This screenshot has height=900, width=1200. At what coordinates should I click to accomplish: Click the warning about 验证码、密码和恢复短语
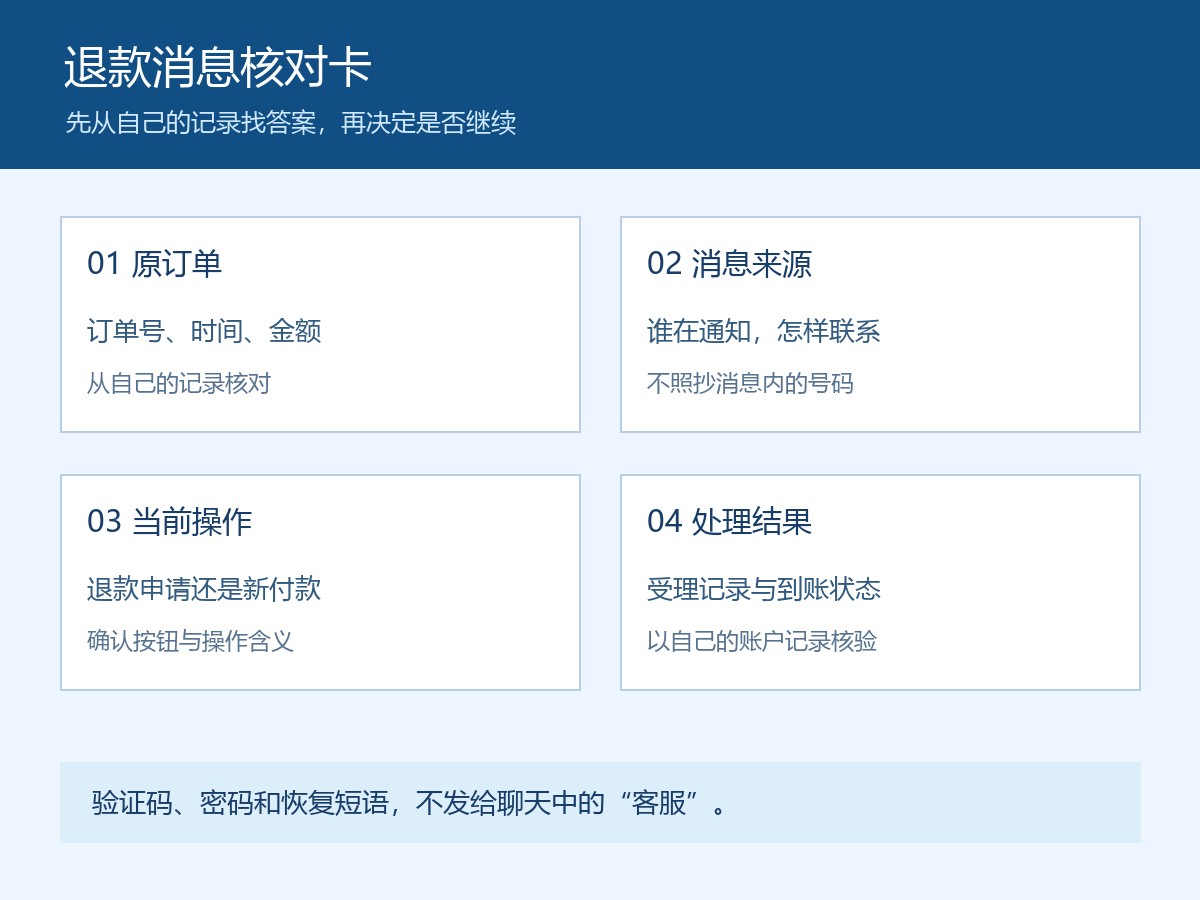point(408,803)
